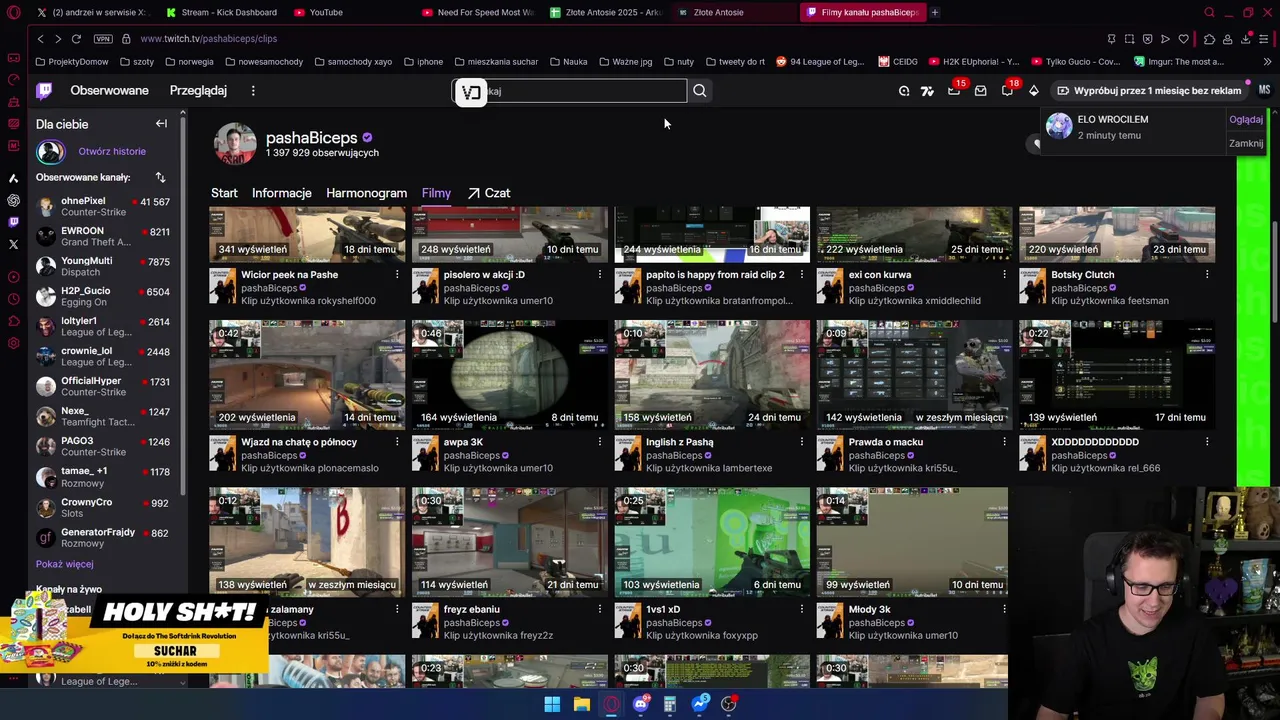
Task: Open Calculator from the taskbar
Action: [670, 704]
